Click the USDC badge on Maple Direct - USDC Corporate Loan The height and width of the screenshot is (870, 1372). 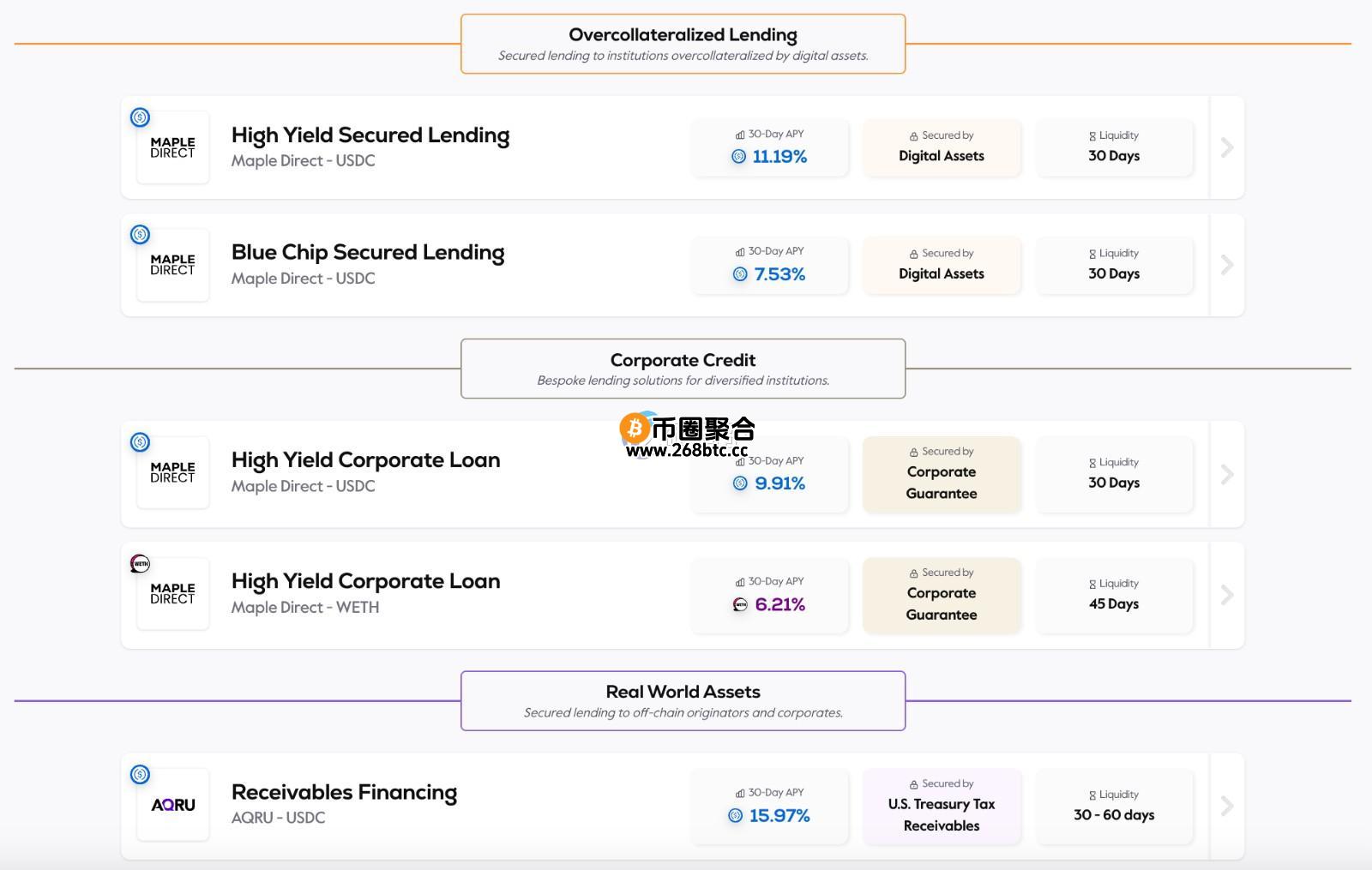pyautogui.click(x=140, y=442)
